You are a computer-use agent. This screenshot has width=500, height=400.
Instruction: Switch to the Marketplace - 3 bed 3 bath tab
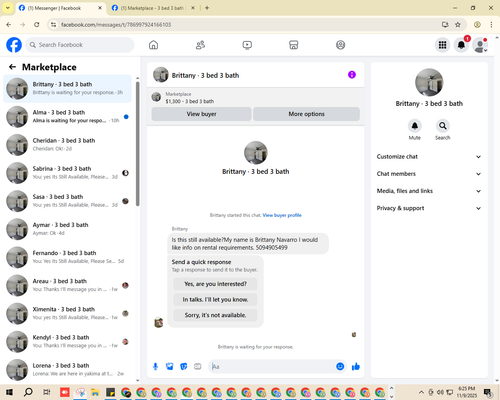pyautogui.click(x=153, y=8)
